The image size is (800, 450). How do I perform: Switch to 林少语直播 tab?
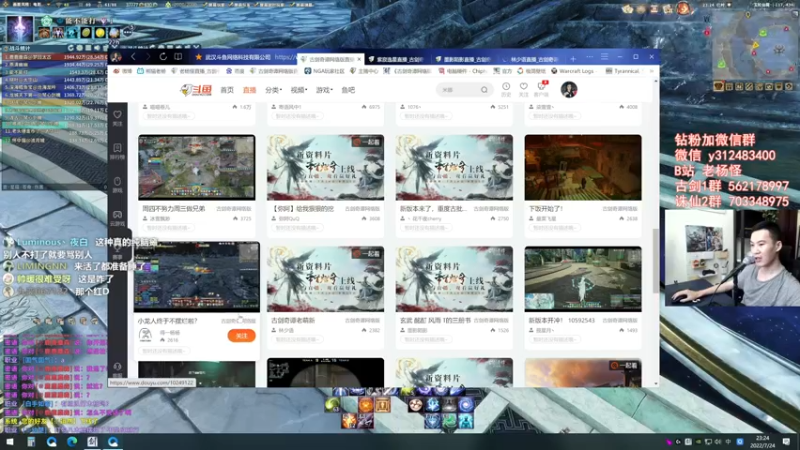[531, 59]
